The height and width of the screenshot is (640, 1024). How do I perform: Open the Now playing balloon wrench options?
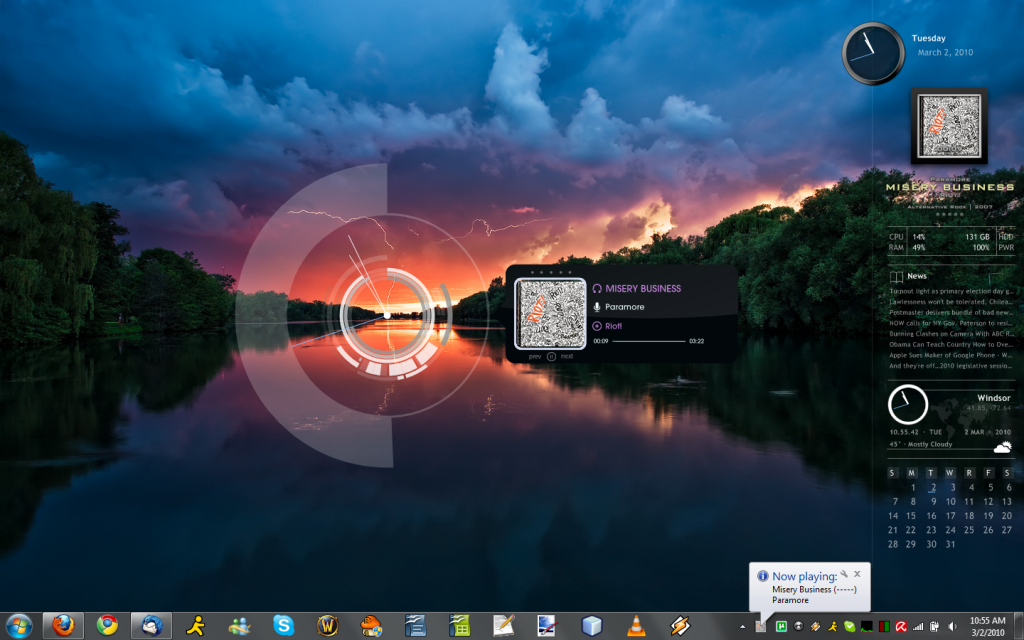click(x=844, y=574)
